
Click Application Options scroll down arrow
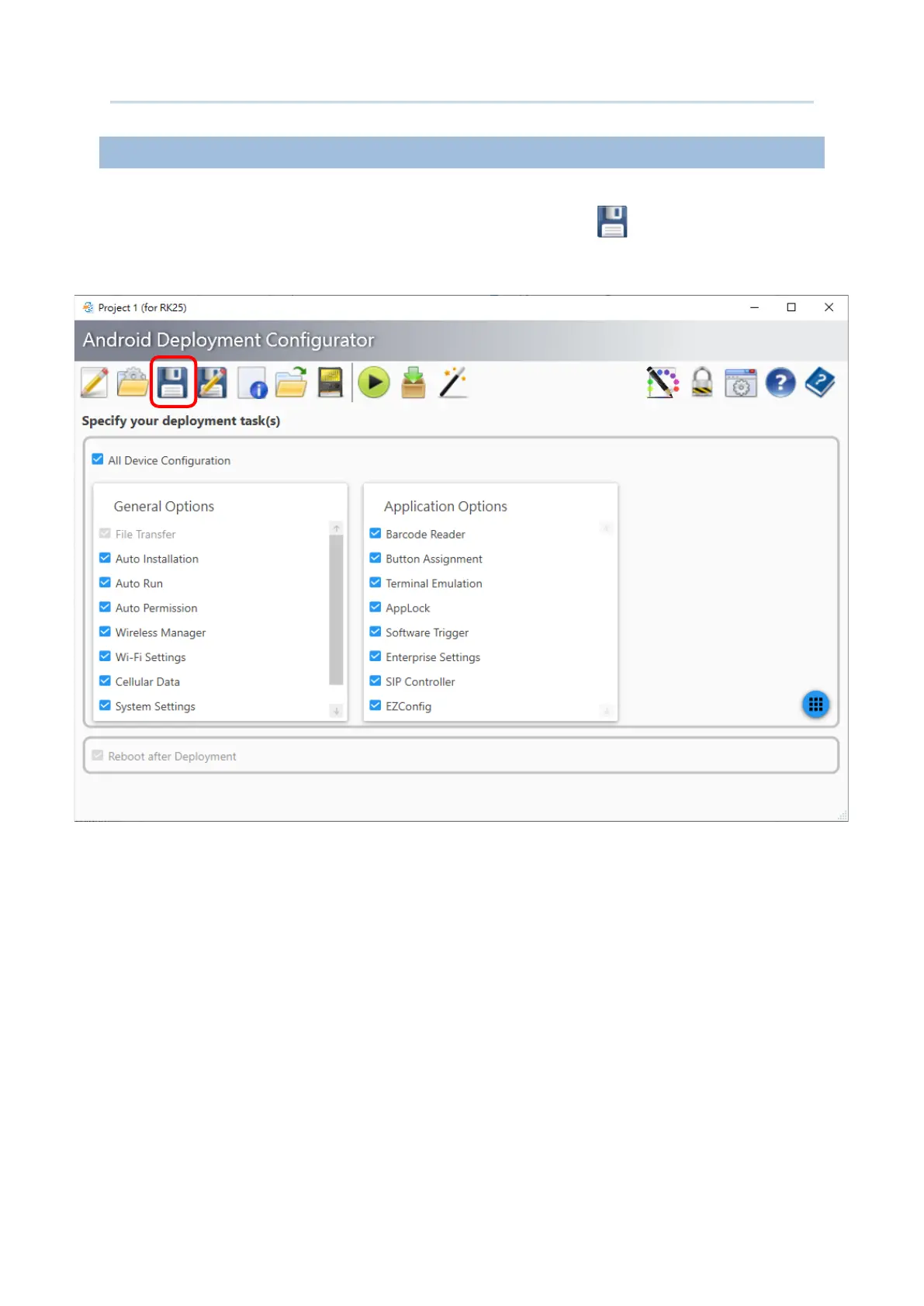(x=607, y=711)
